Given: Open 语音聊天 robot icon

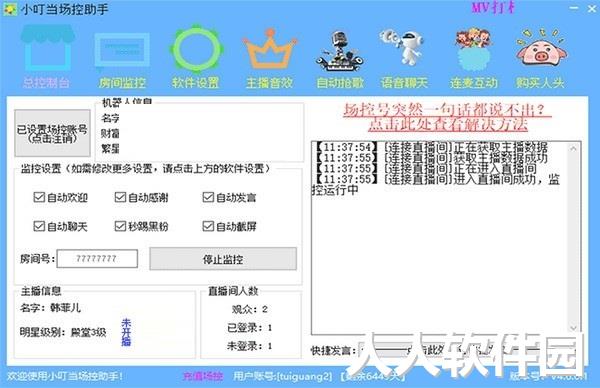Looking at the screenshot, I should (404, 58).
